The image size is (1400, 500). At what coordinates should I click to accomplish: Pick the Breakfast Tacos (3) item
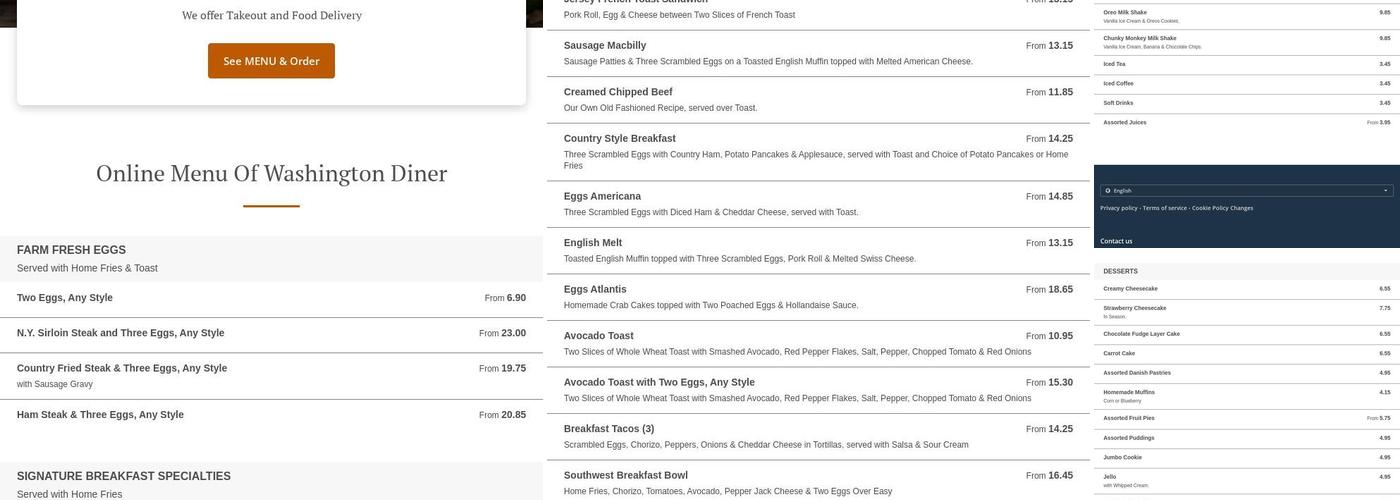coord(609,429)
